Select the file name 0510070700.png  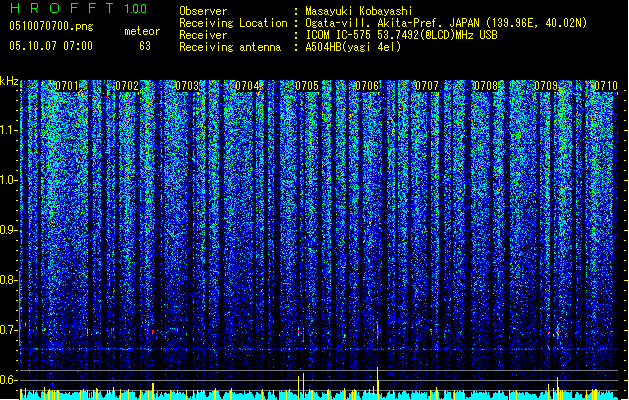(x=51, y=26)
